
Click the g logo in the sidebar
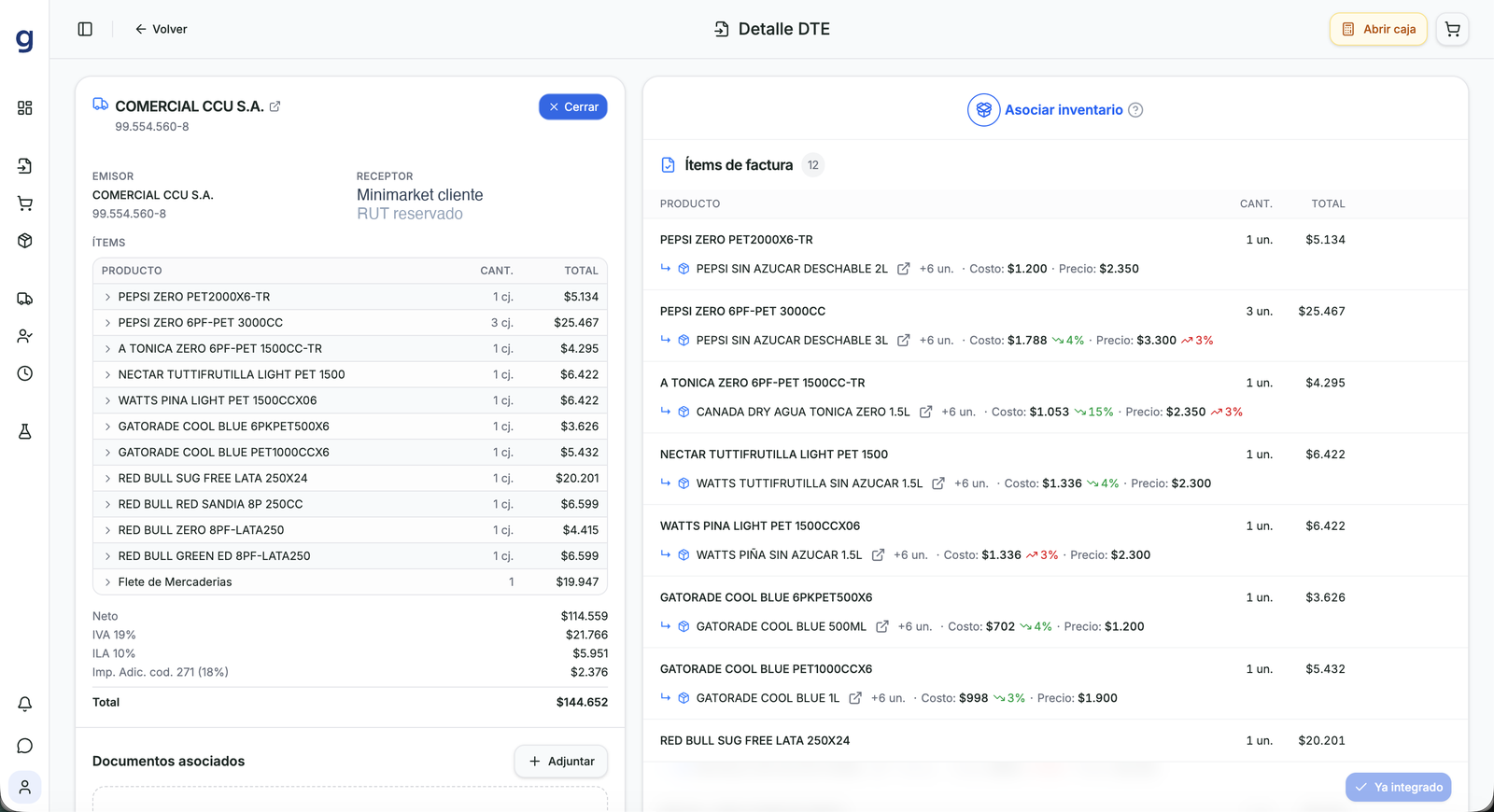pos(25,40)
